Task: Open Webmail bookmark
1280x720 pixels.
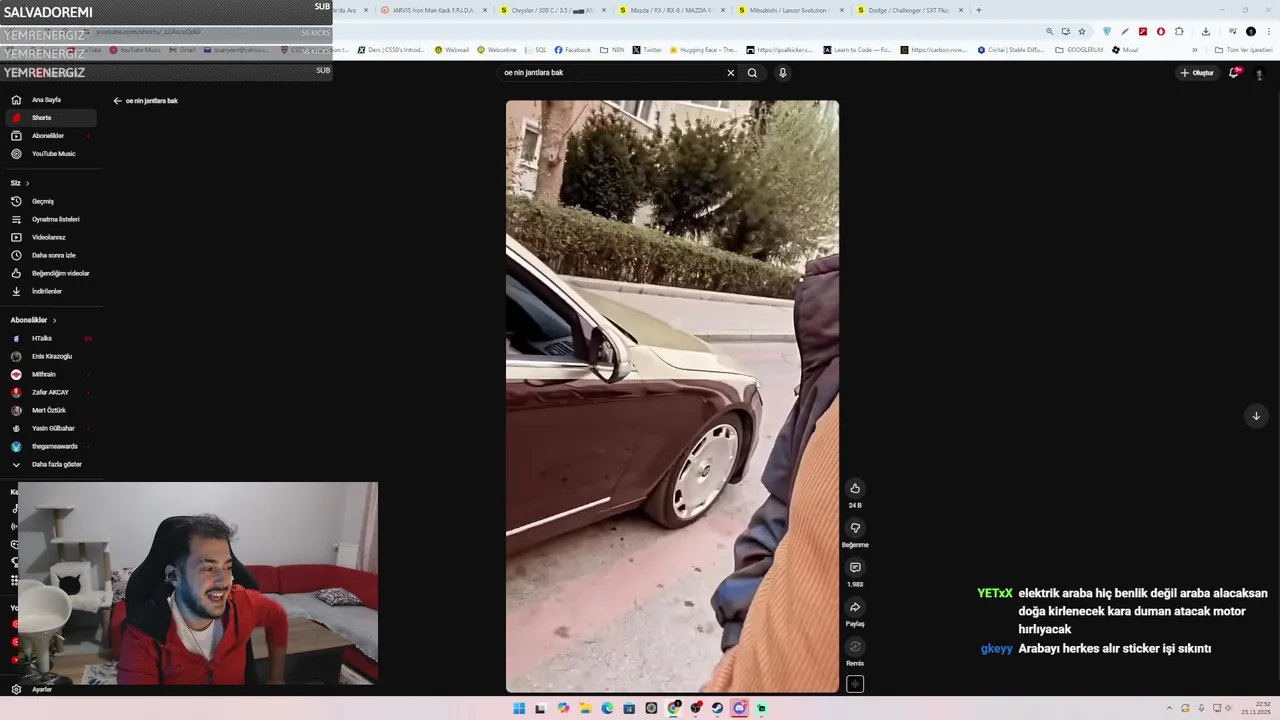Action: (452, 50)
